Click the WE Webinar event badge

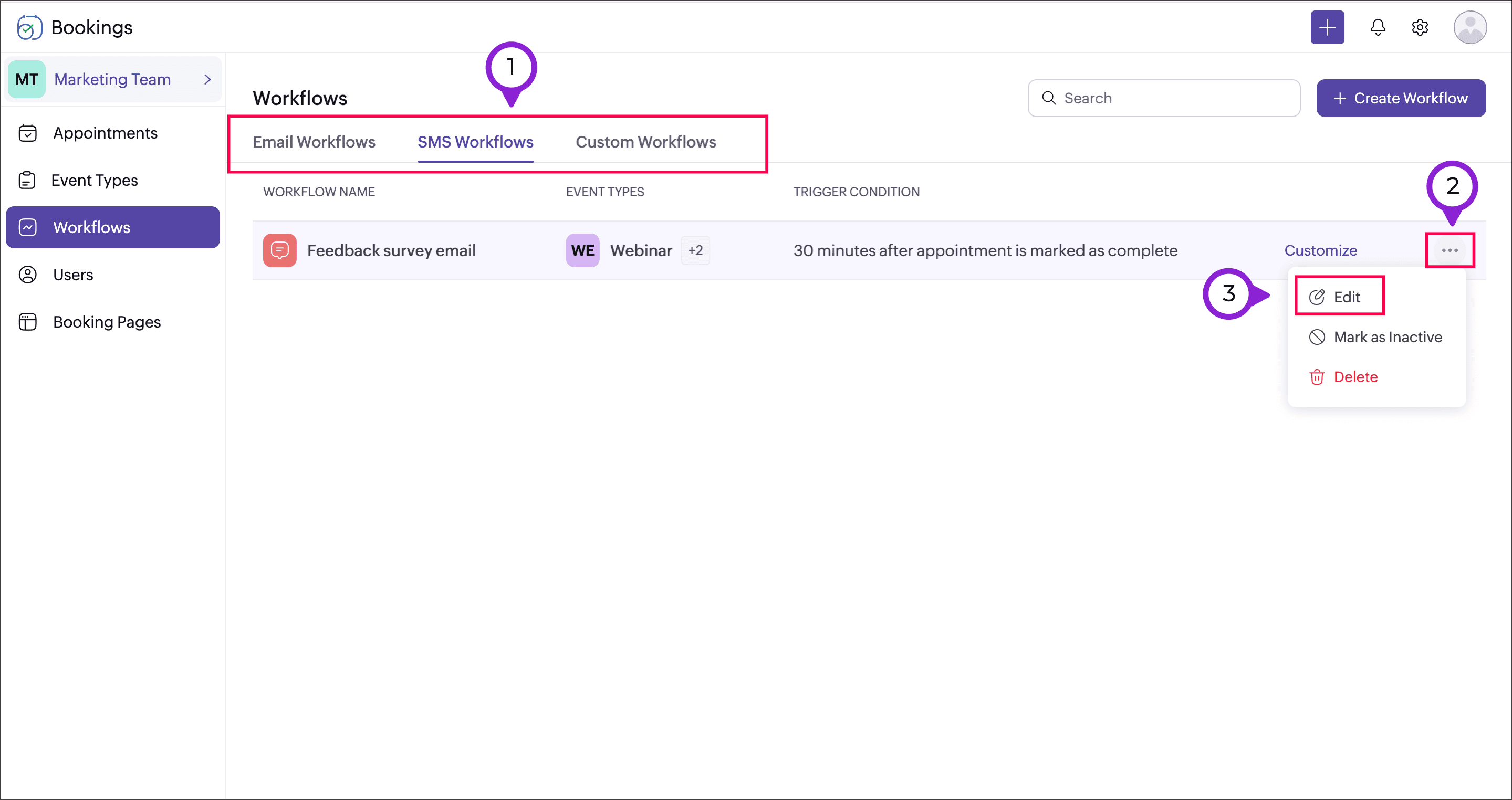coord(582,250)
